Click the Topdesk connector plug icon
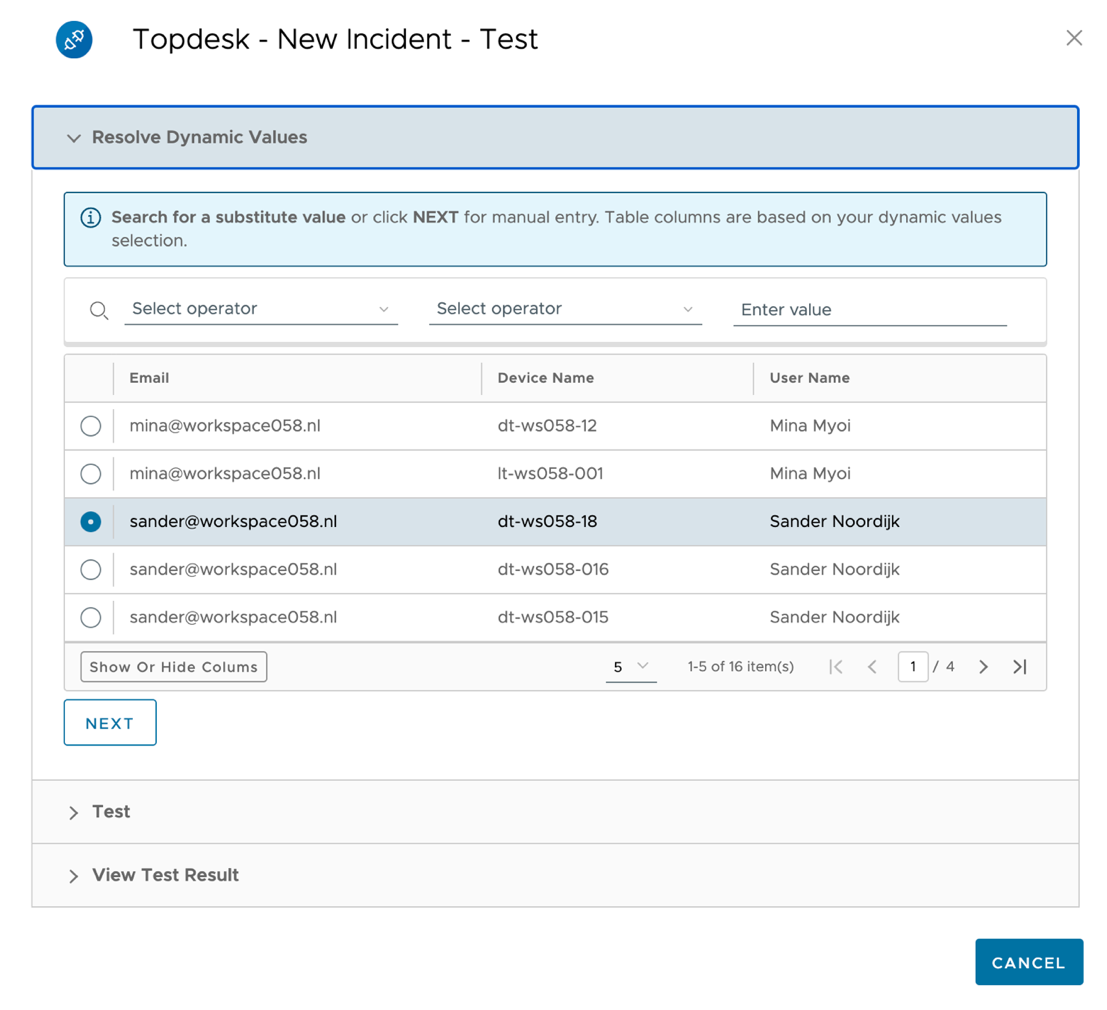Viewport: 1107px width, 1010px height. pyautogui.click(x=74, y=40)
